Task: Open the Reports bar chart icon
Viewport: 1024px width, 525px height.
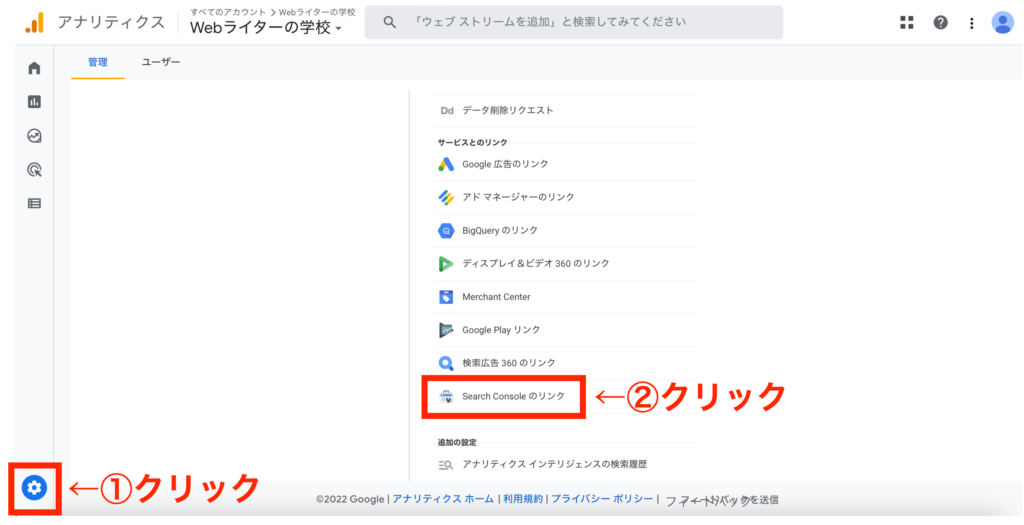Action: tap(34, 102)
